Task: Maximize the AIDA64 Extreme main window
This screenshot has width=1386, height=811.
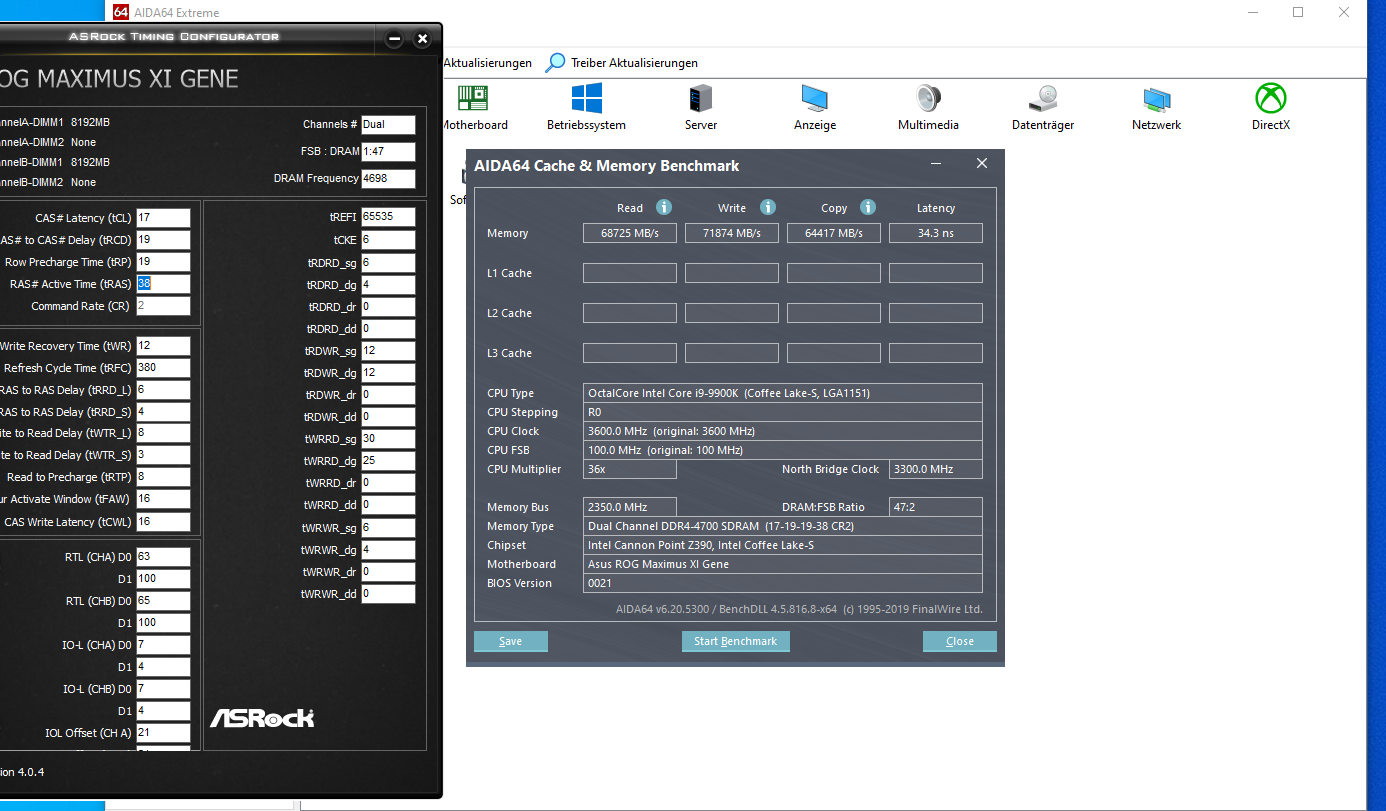Action: (x=1298, y=12)
